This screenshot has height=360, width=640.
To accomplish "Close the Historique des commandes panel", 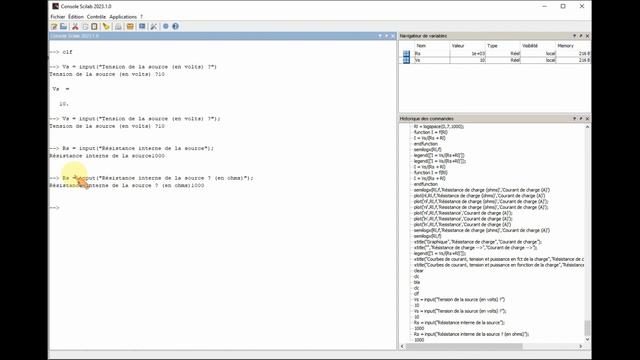I will click(587, 118).
